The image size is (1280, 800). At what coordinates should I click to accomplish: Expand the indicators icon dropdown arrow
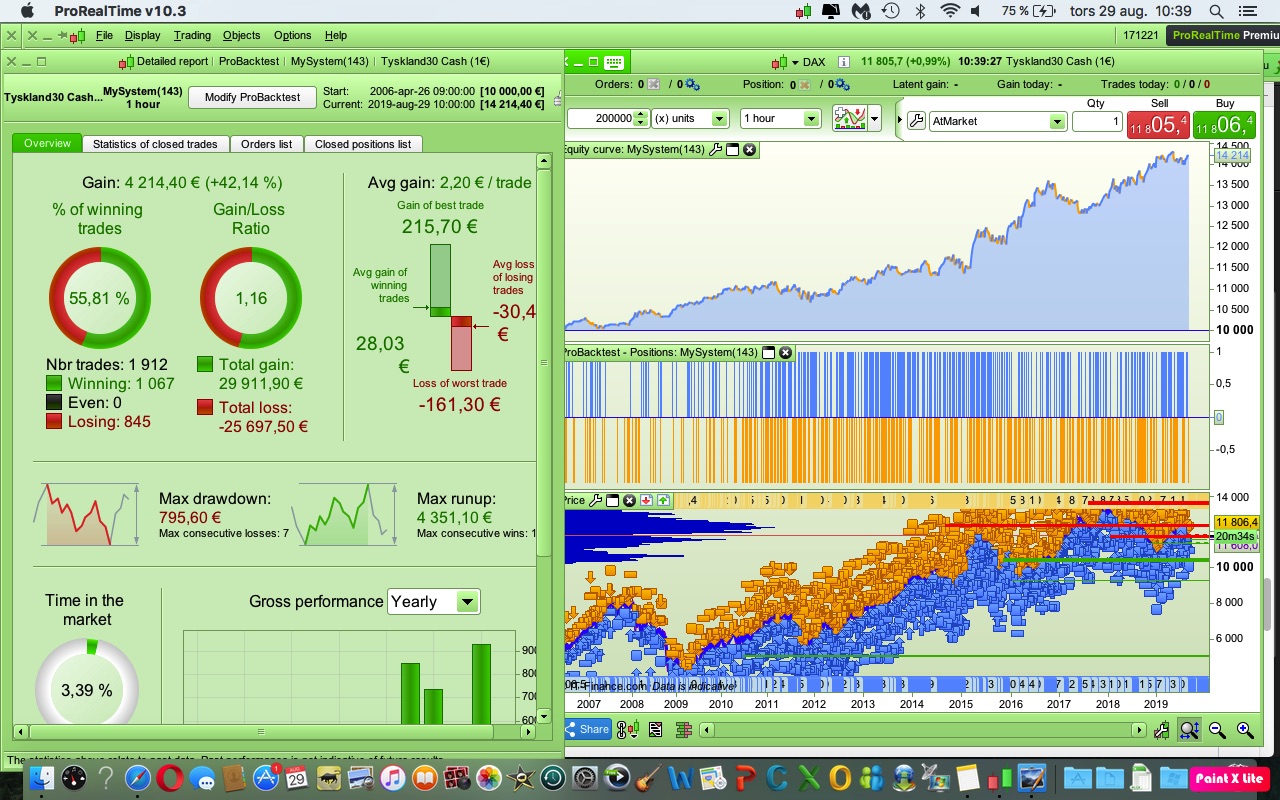875,119
